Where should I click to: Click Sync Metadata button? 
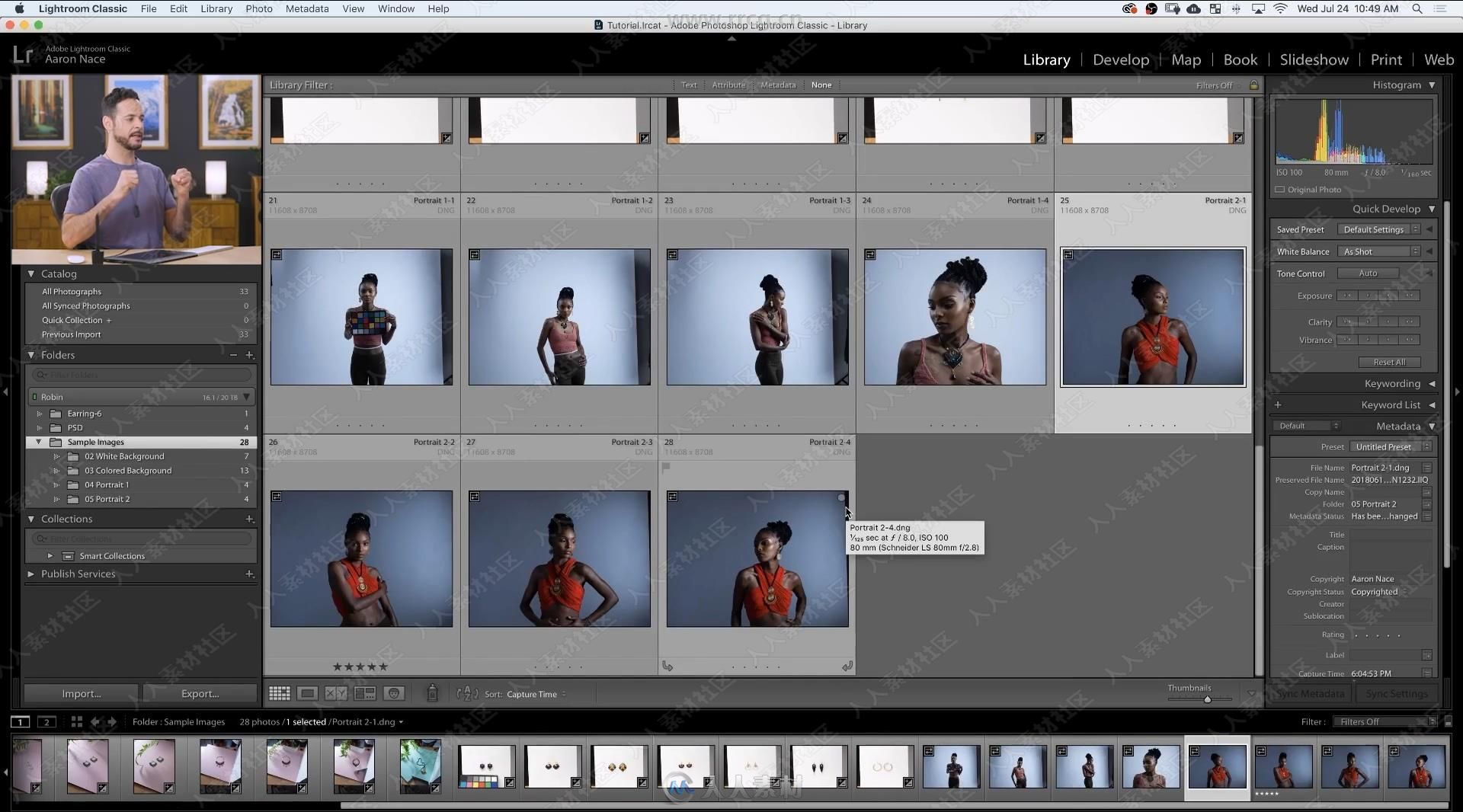[1311, 693]
